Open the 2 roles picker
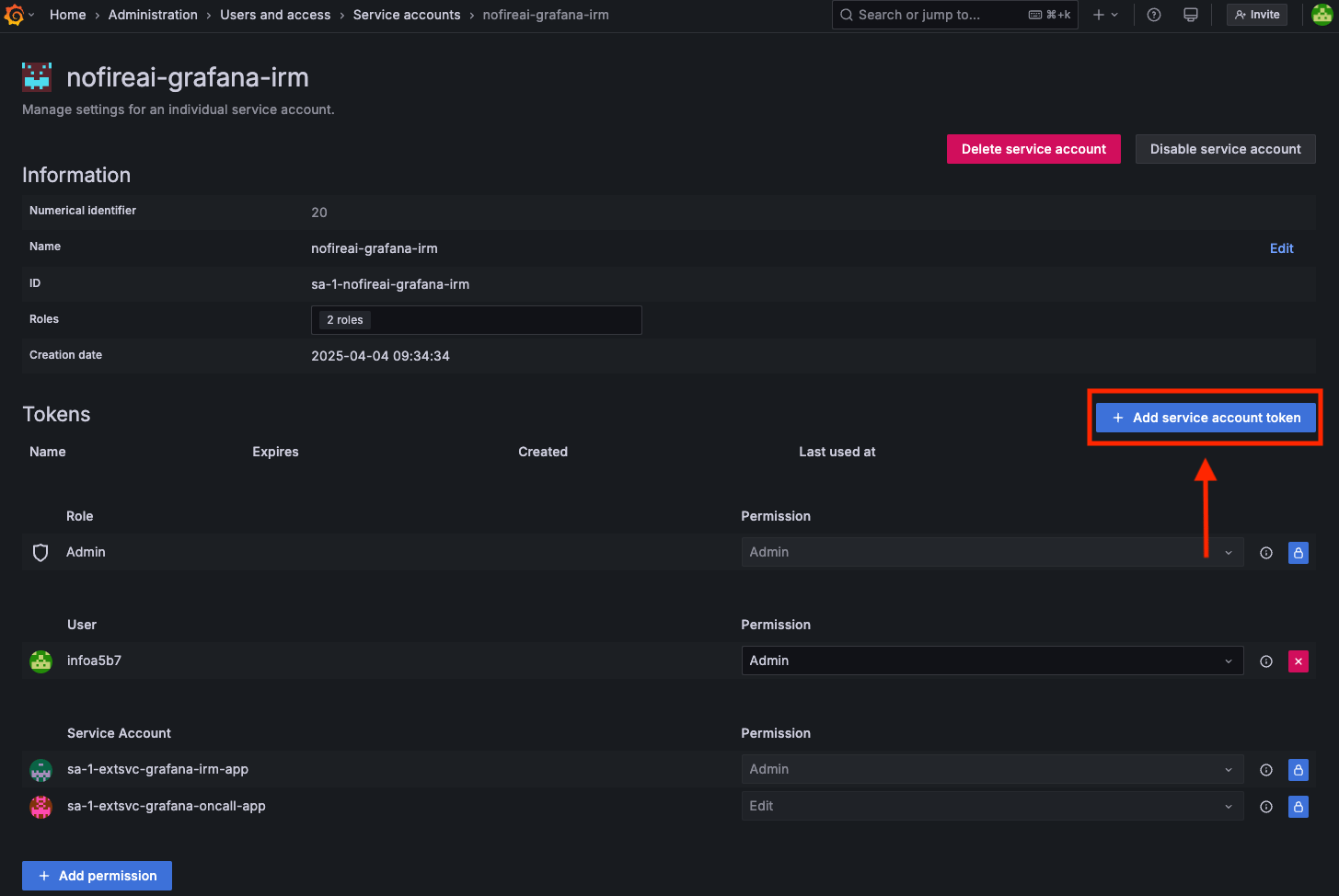Screen dimensions: 1339x896 pyautogui.click(x=476, y=320)
